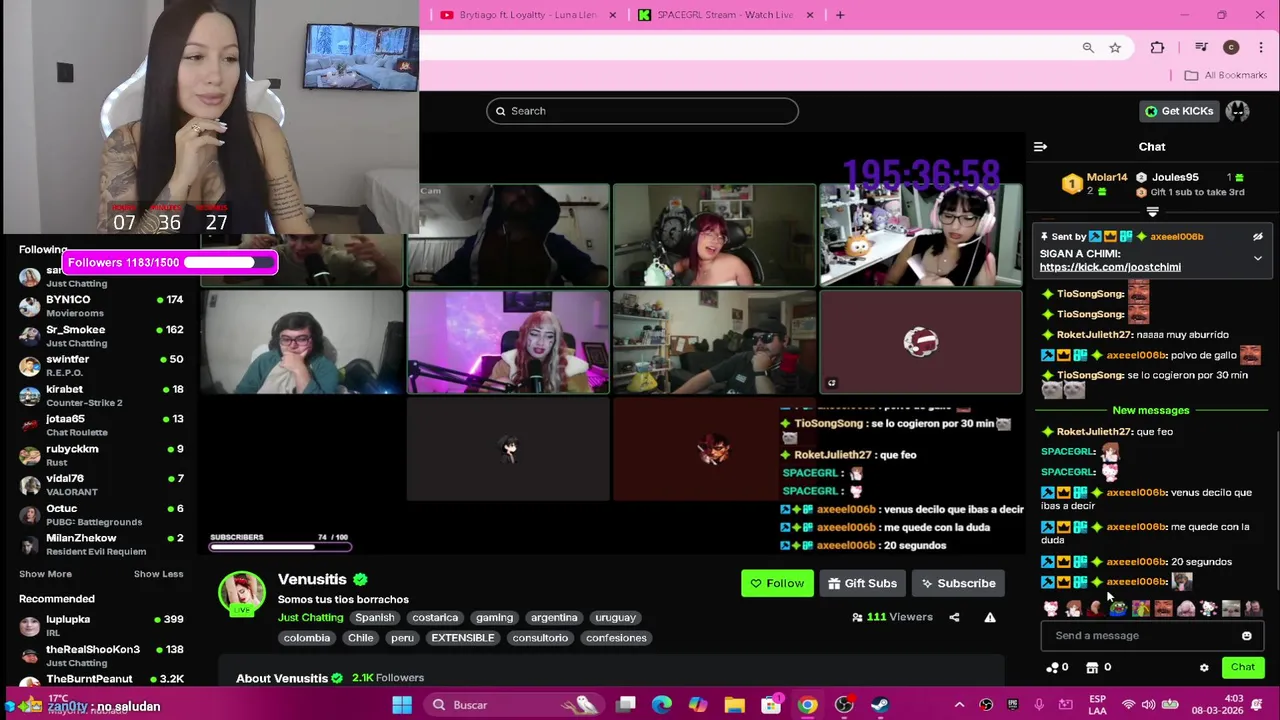
Task: Click the Kick Search field
Action: click(x=642, y=111)
